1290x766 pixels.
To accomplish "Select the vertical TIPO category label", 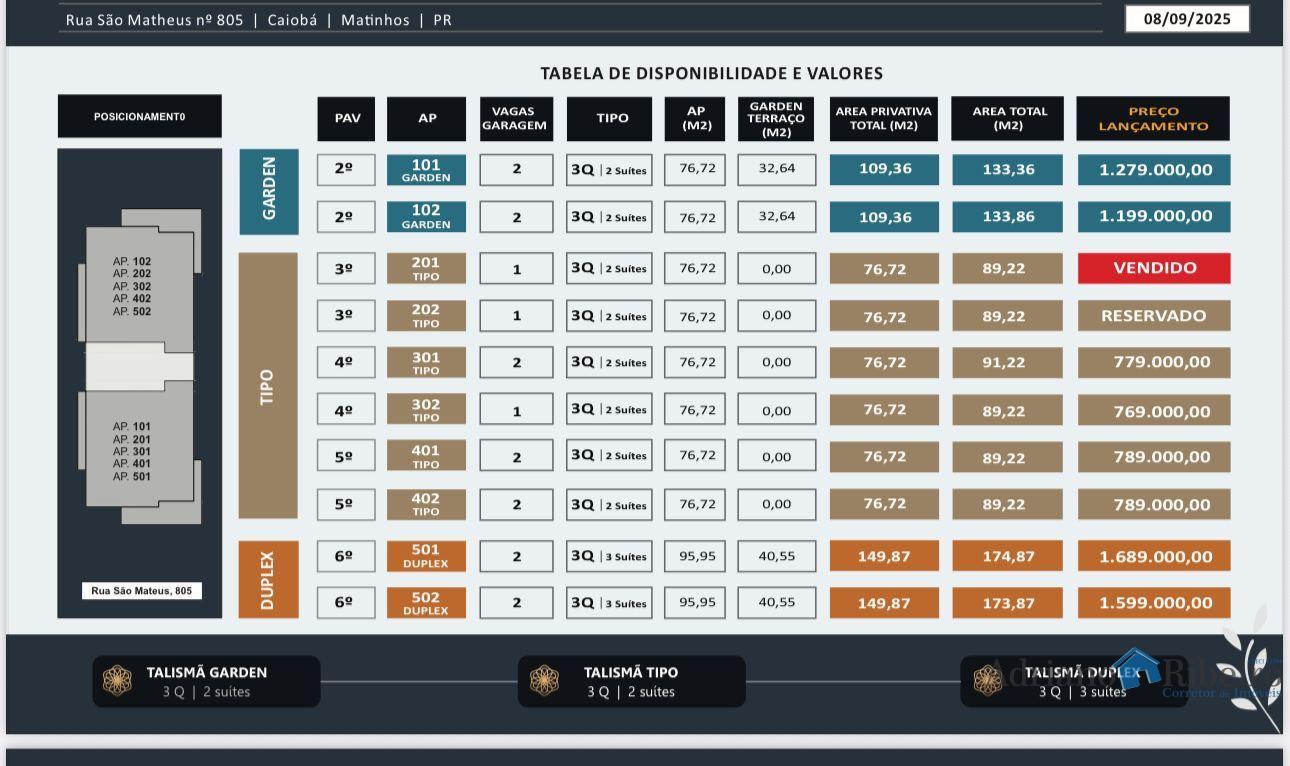I will point(268,386).
